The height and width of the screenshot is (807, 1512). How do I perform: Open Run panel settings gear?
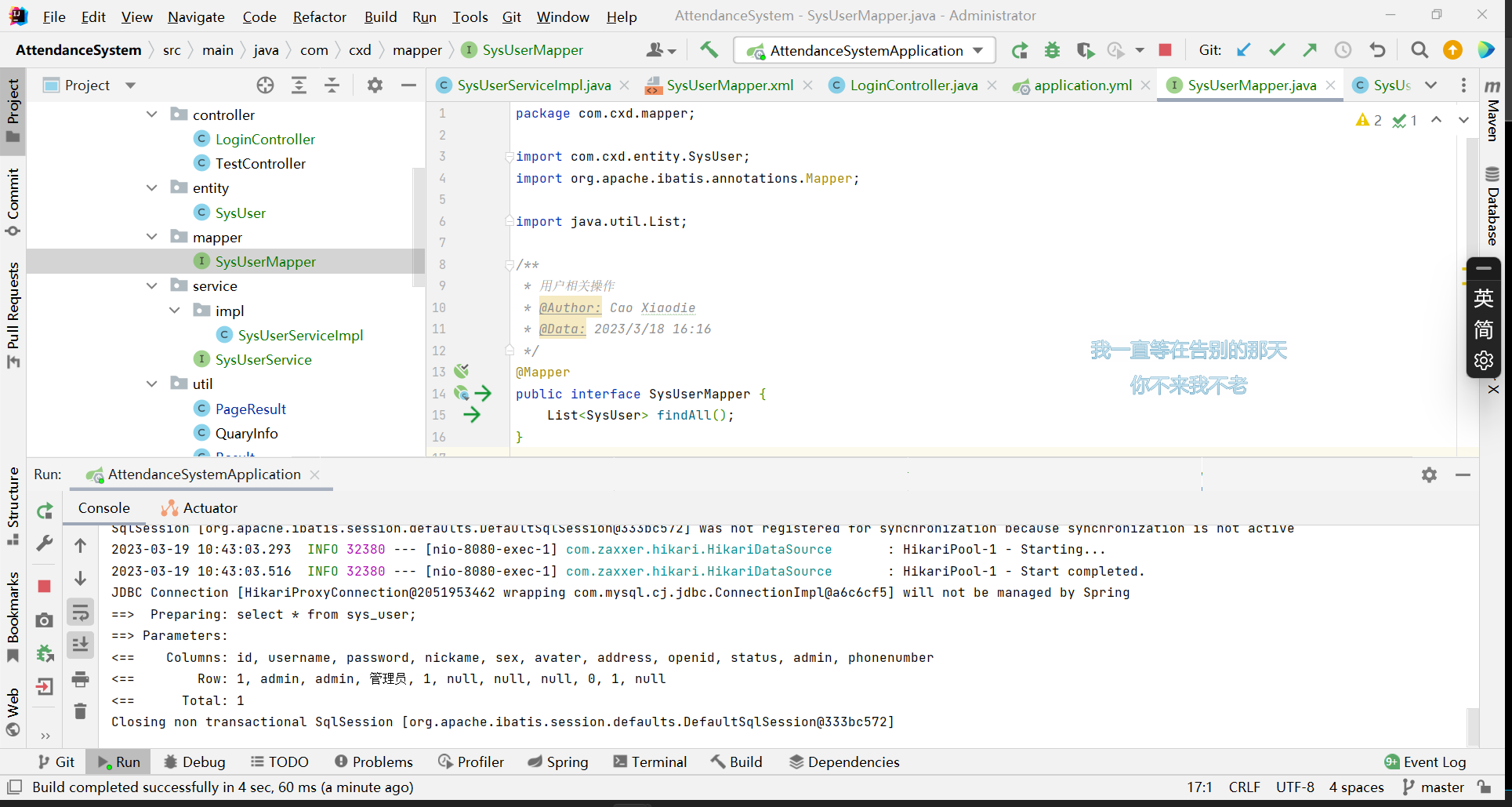click(1429, 474)
